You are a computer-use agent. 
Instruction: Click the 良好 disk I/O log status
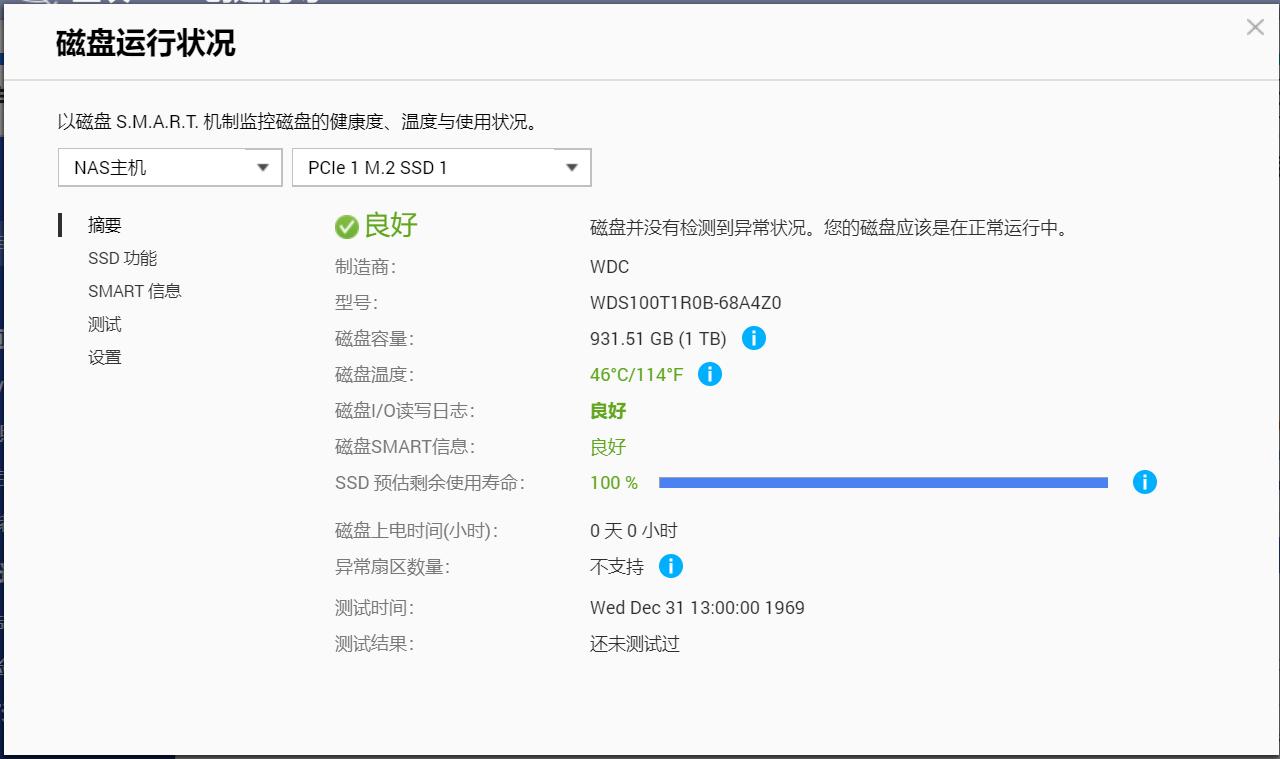coord(608,410)
